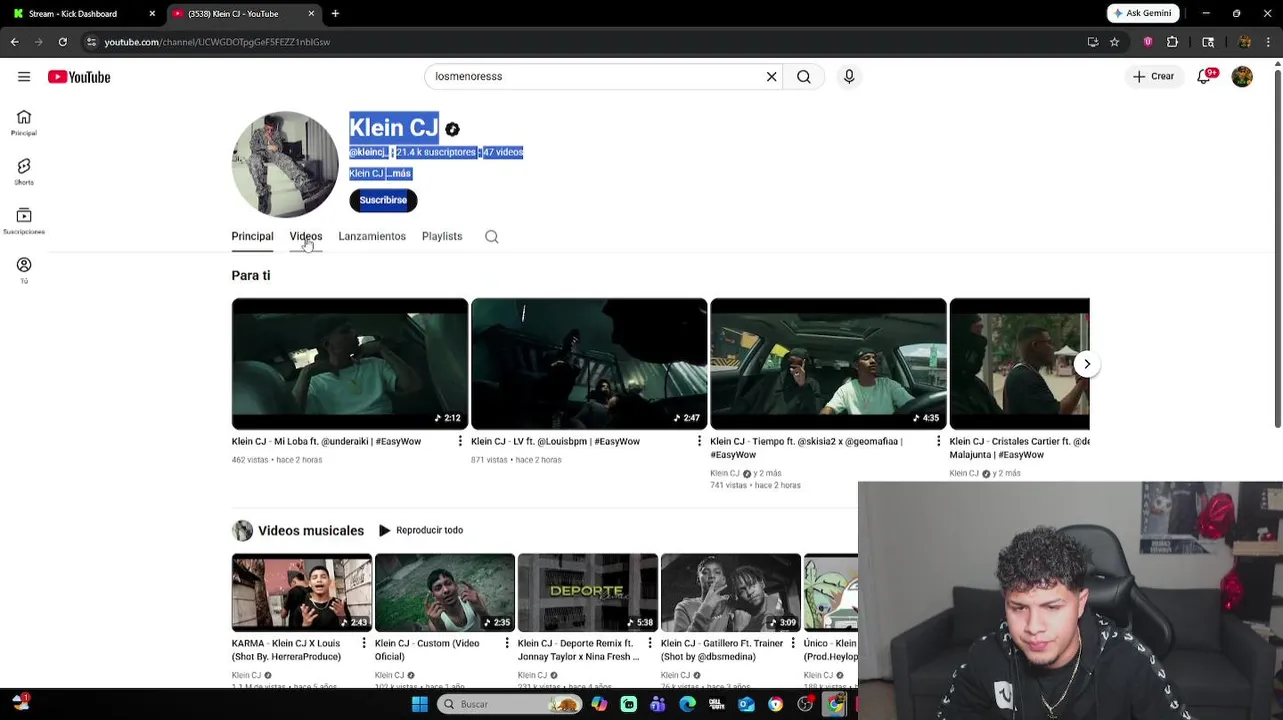Select the Principal channel tab

click(252, 237)
